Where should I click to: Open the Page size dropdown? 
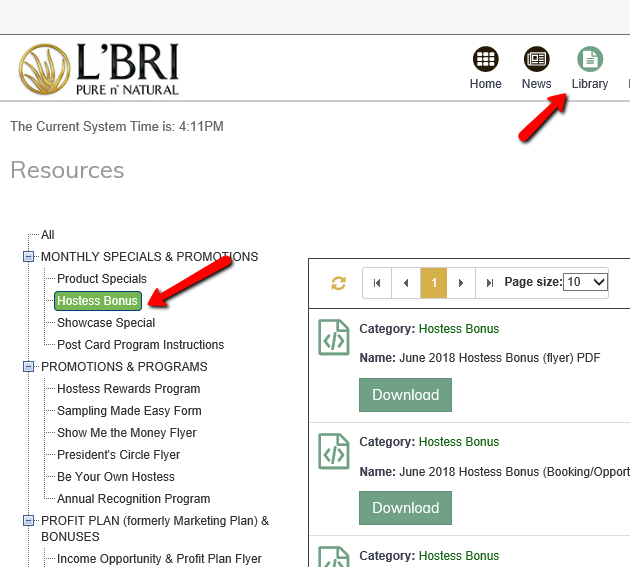pos(585,282)
